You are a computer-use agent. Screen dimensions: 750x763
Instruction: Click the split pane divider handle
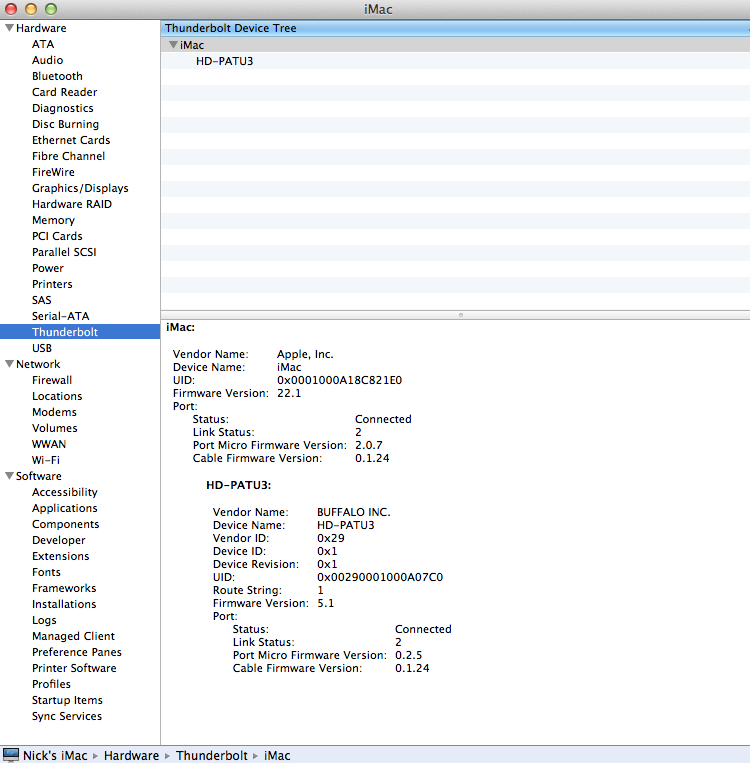click(460, 315)
